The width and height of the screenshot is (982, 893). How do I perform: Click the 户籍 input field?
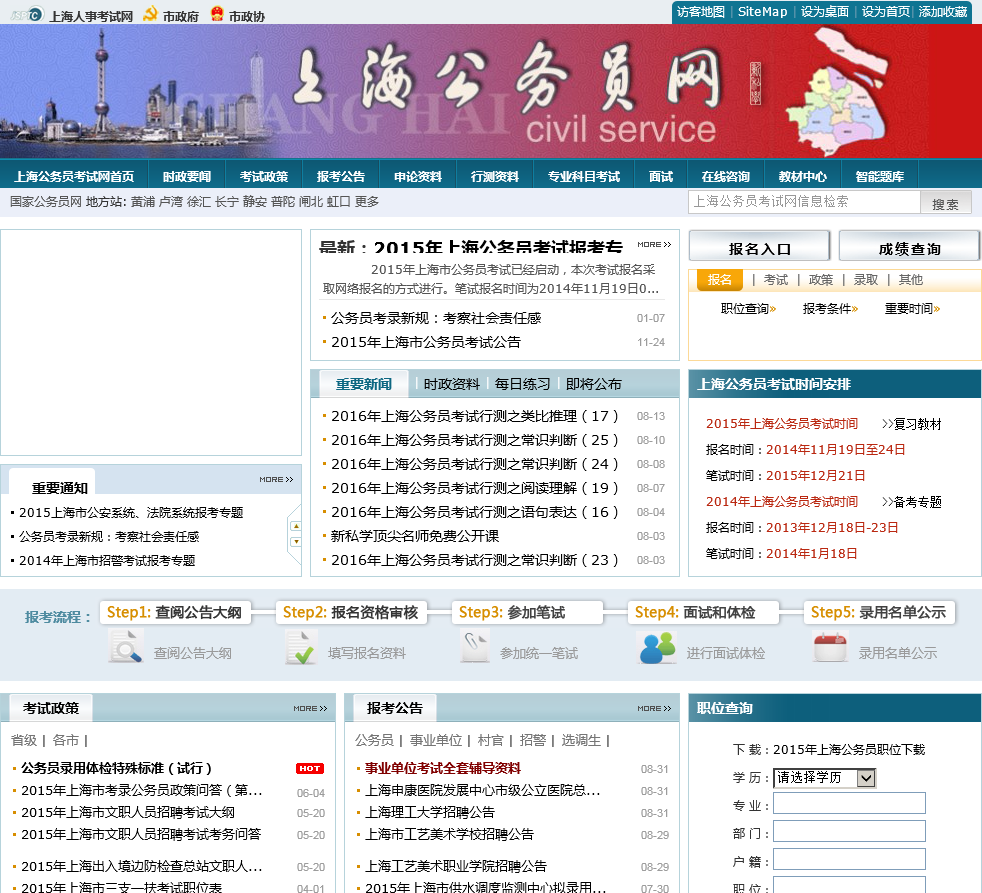pyautogui.click(x=849, y=859)
